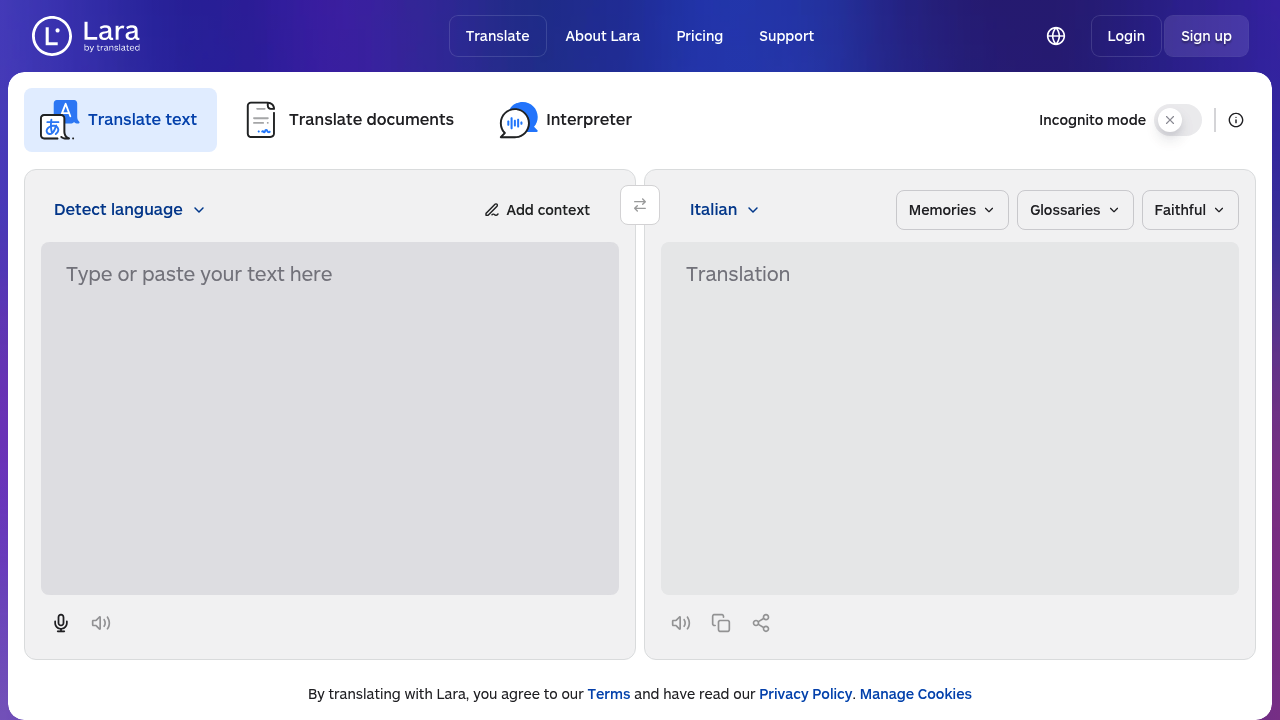Screen dimensions: 1280x720
Task: Switch to Translate documents tab
Action: click(350, 120)
